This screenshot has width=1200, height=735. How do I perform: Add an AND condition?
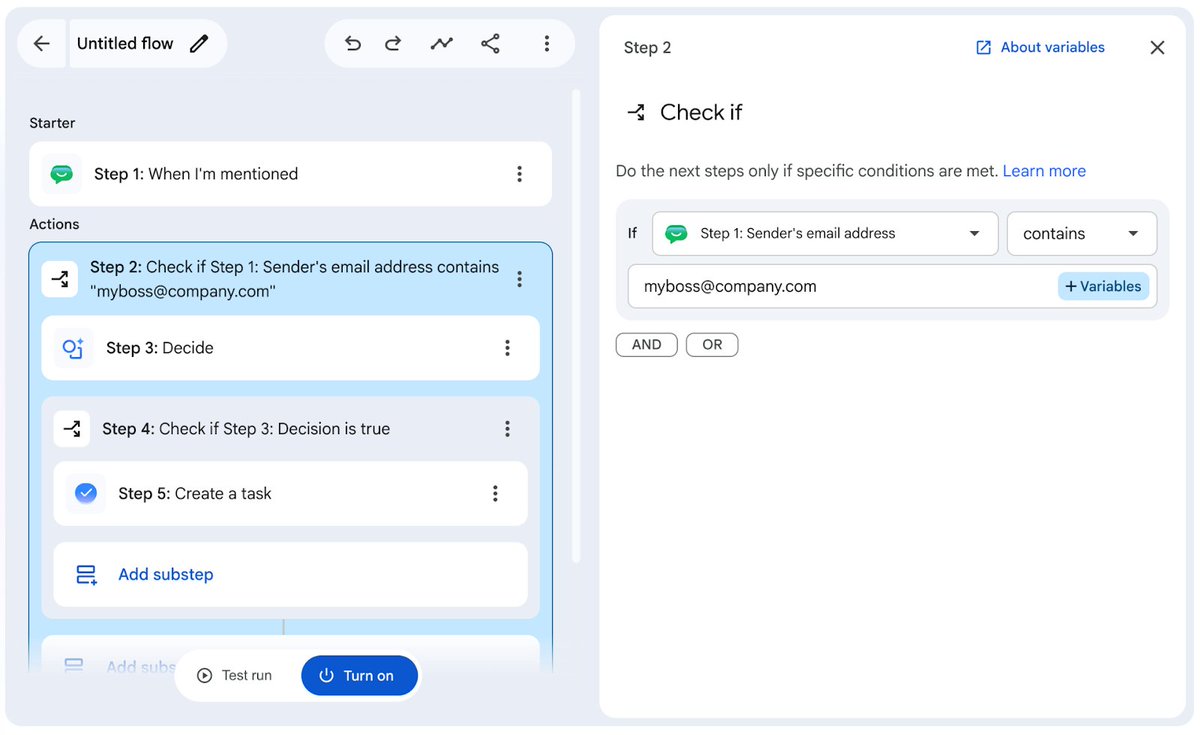coord(646,345)
